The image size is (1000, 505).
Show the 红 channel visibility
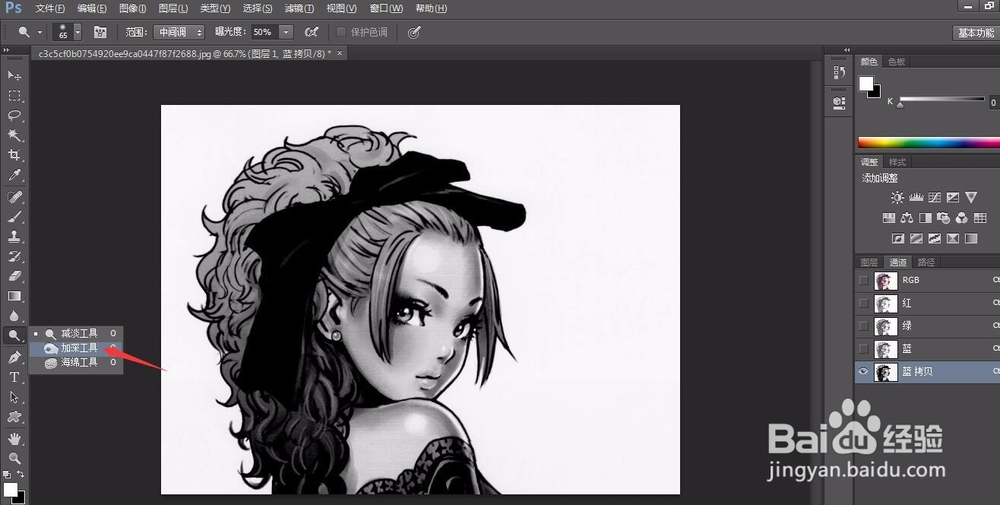pyautogui.click(x=864, y=303)
